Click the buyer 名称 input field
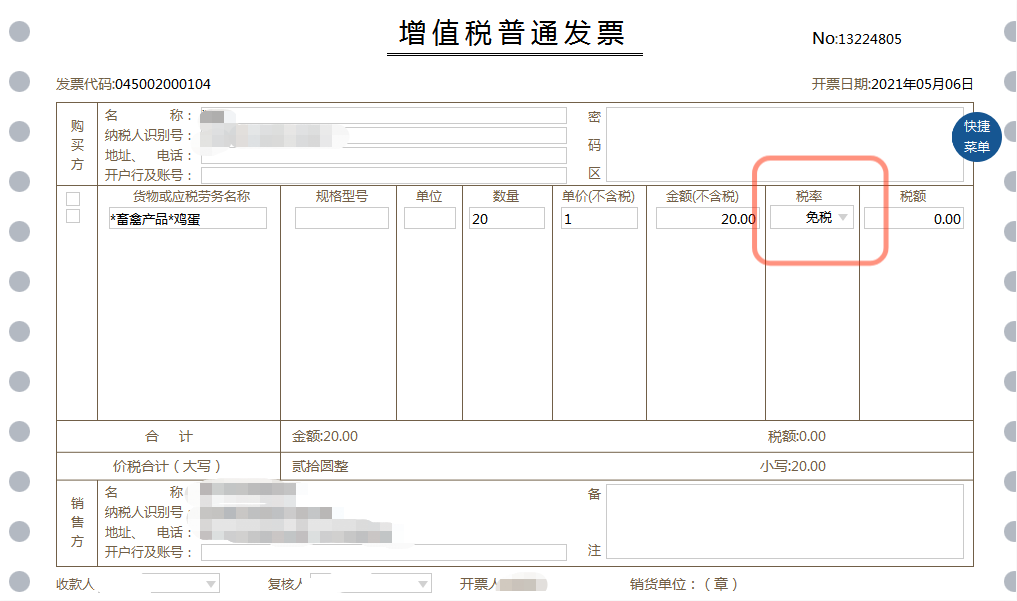This screenshot has height=601, width=1017. [x=383, y=116]
